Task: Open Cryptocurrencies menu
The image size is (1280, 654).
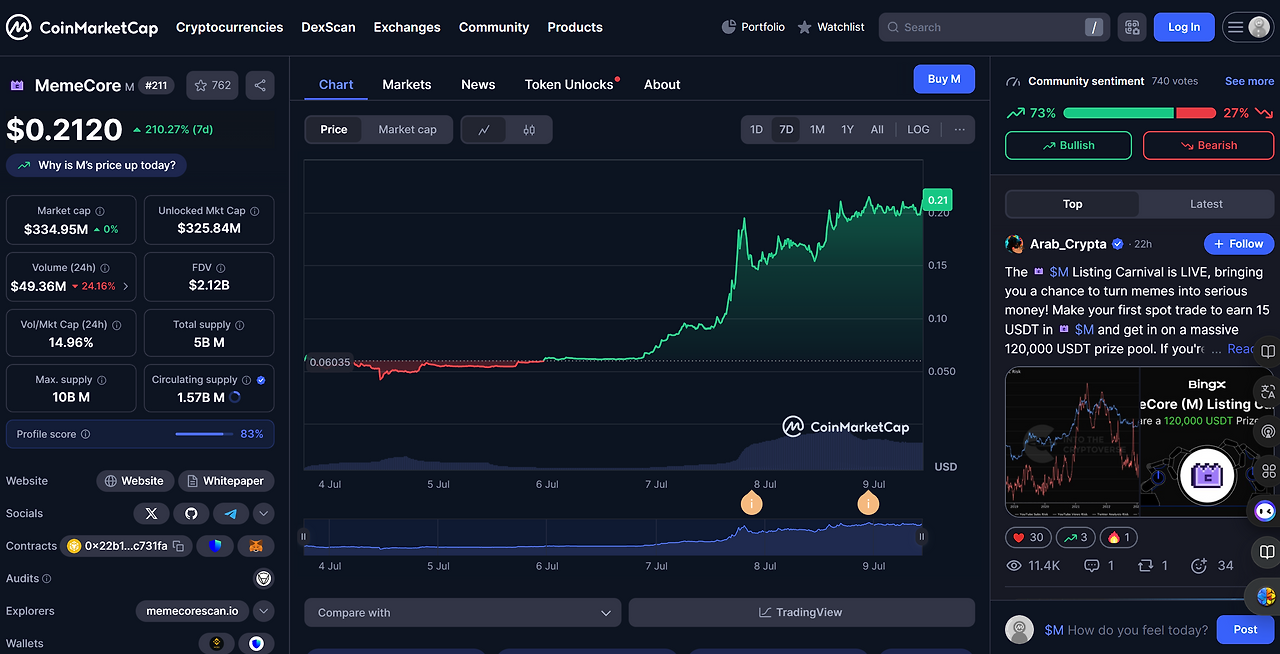Action: click(x=230, y=27)
